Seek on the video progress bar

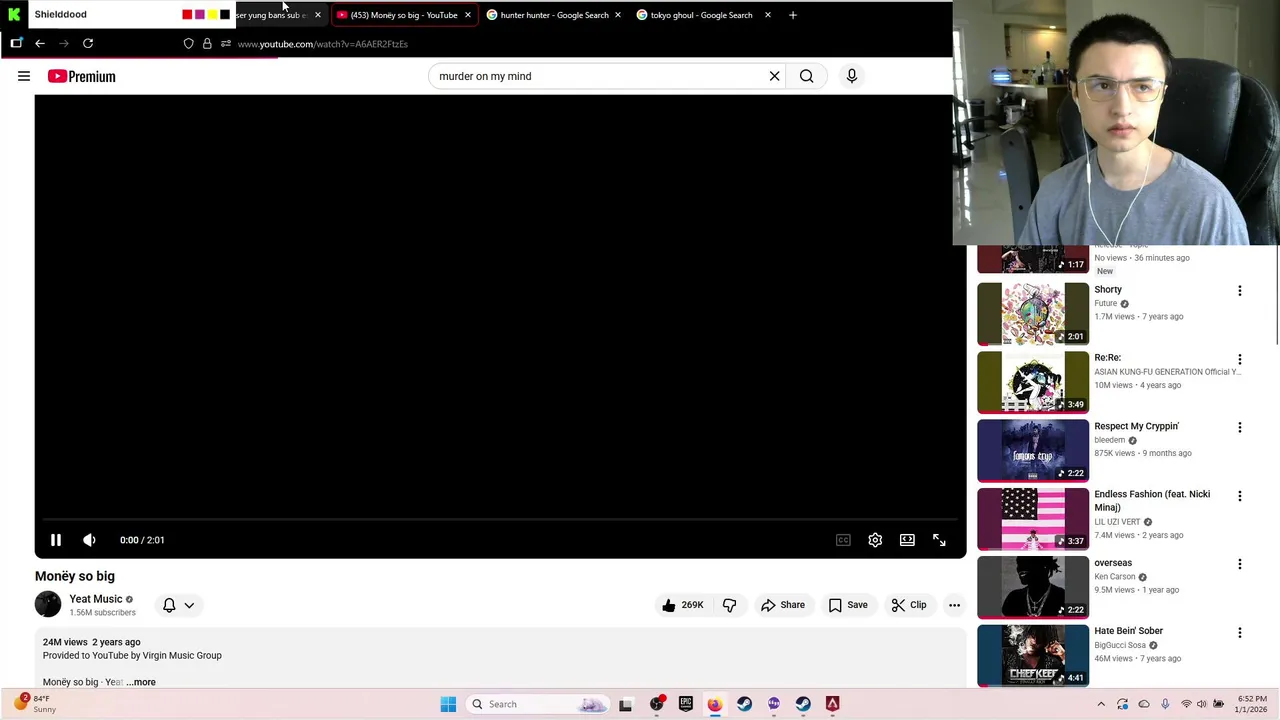500,520
